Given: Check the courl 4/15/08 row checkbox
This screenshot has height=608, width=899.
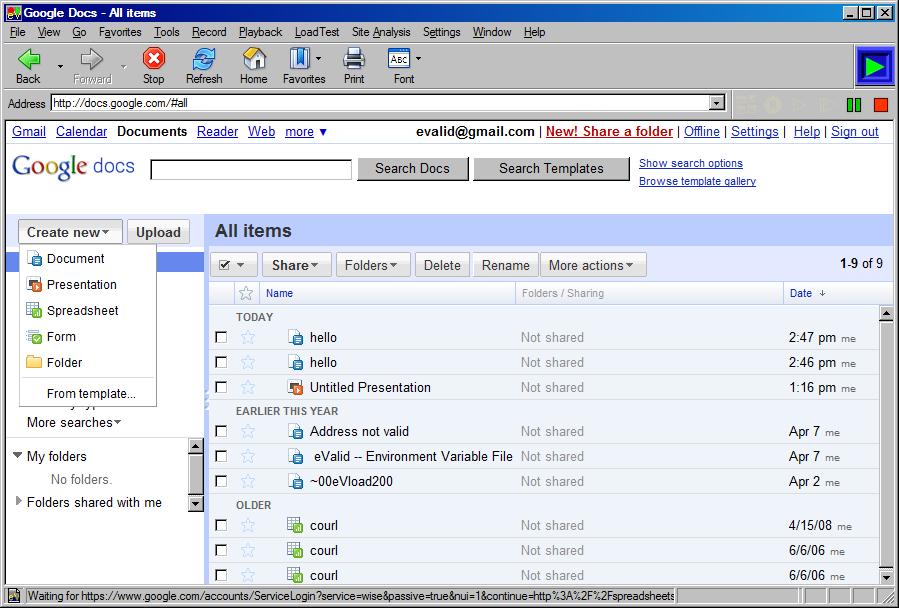Looking at the screenshot, I should coord(221,525).
